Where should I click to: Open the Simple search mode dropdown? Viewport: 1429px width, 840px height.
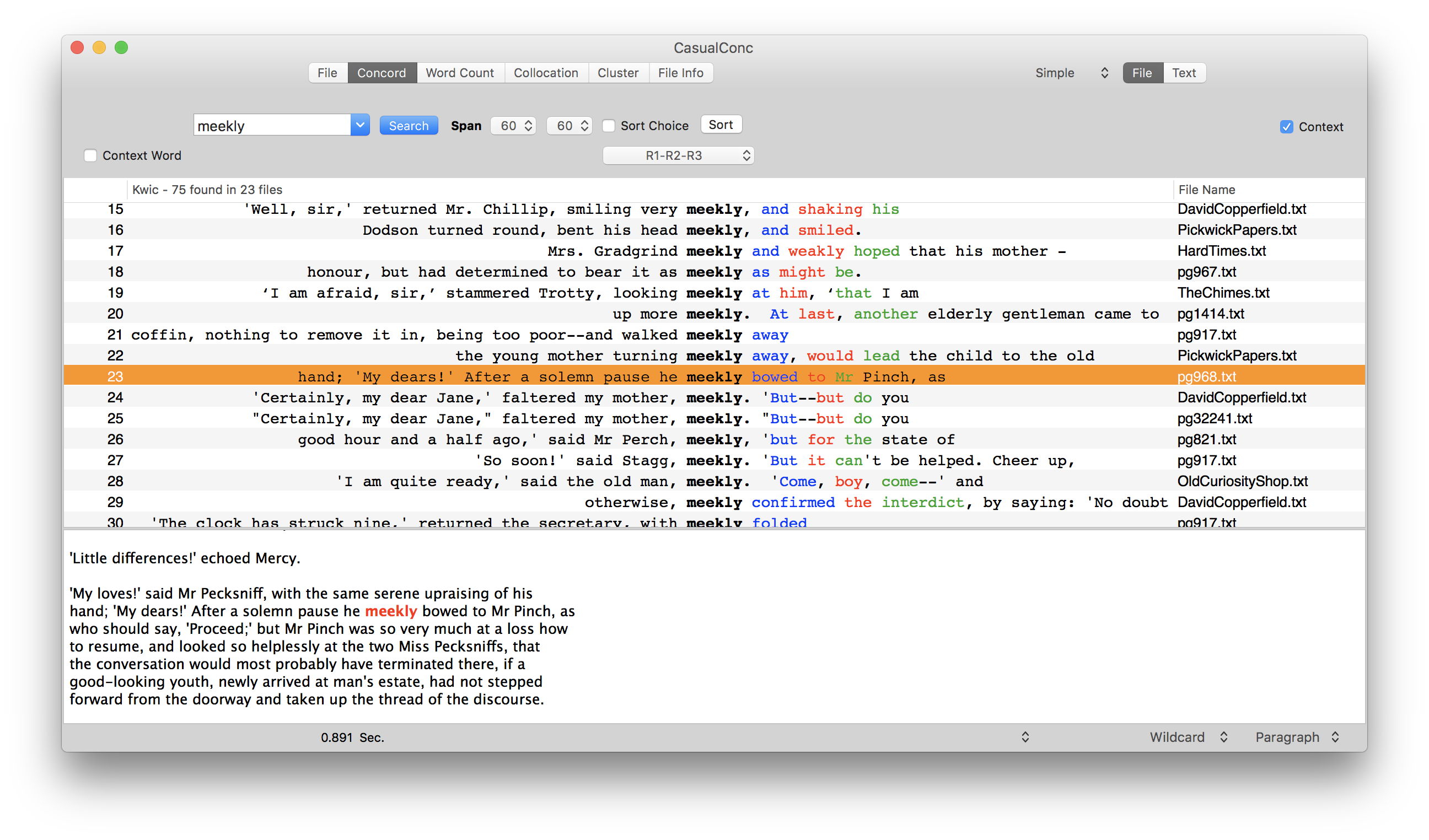pyautogui.click(x=1071, y=73)
